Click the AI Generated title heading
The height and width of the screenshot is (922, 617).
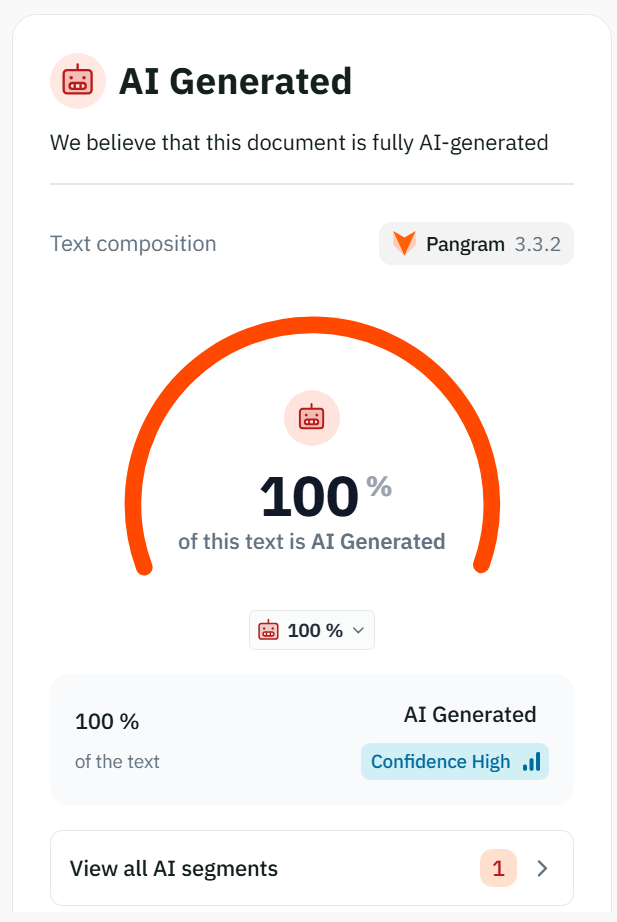[x=235, y=81]
